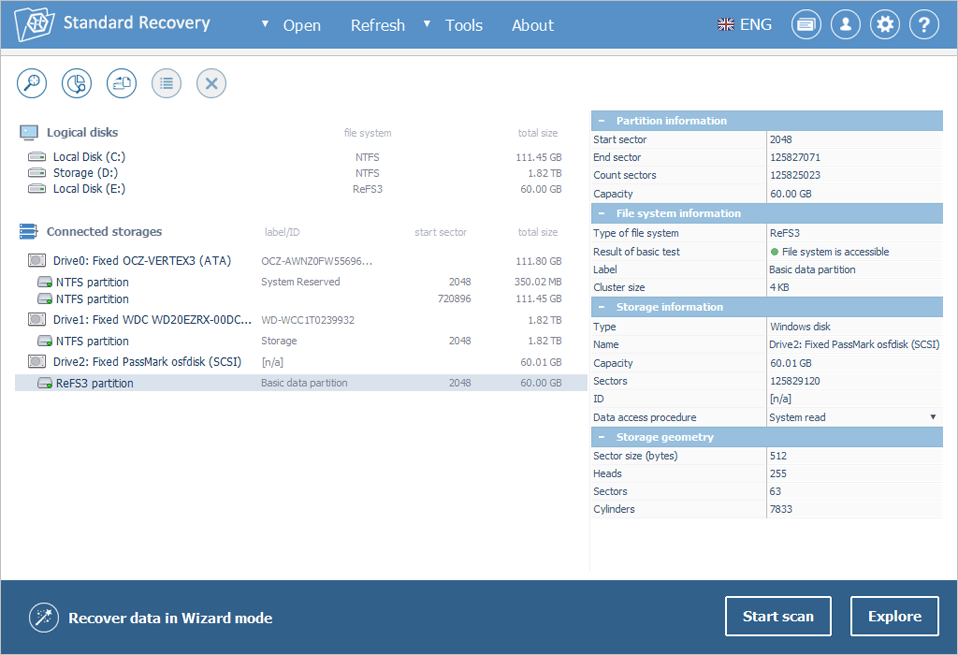The image size is (958, 655).
Task: Open settings via the gear icon
Action: pos(884,25)
